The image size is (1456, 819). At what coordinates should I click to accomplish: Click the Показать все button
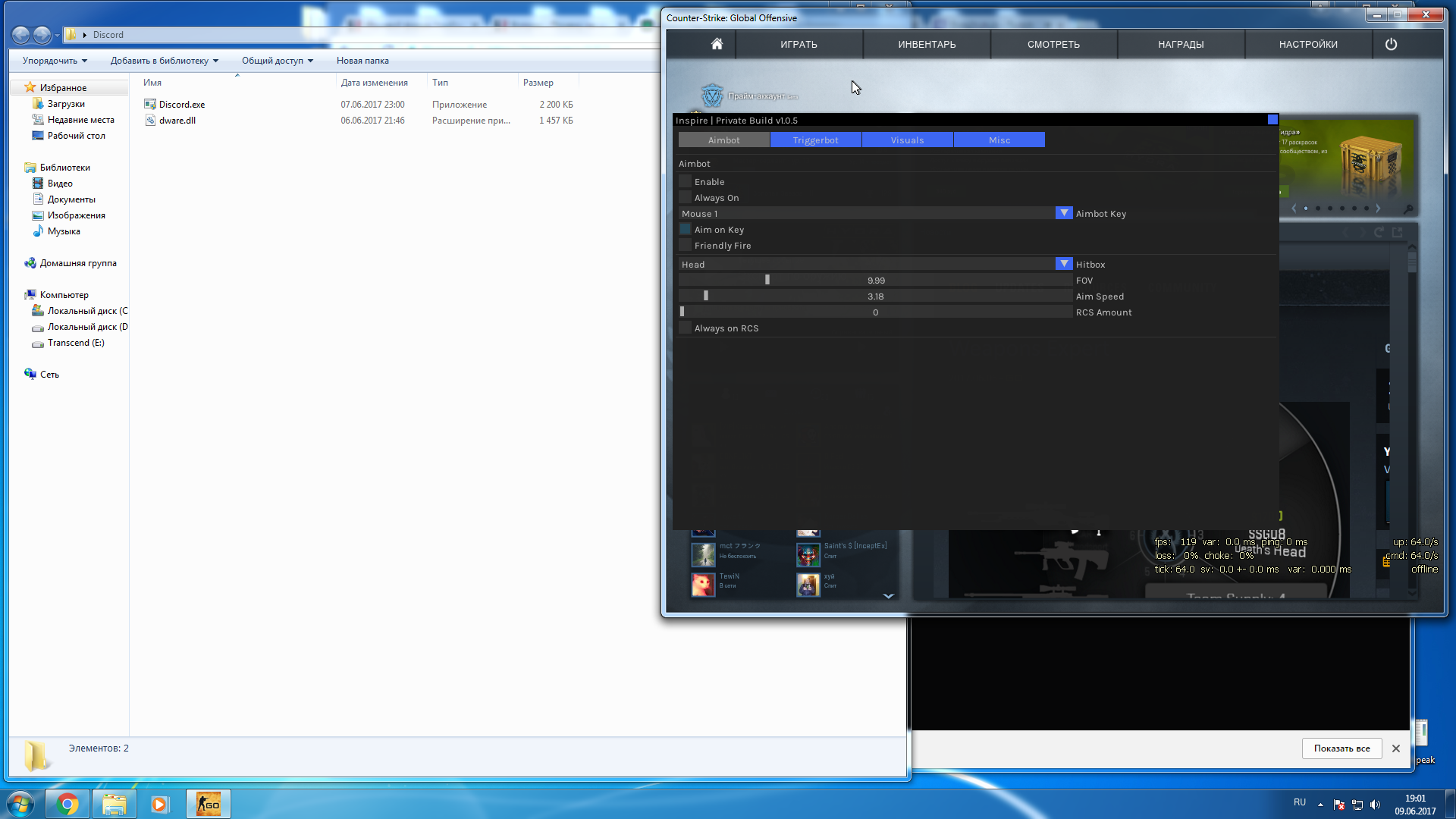(1341, 748)
